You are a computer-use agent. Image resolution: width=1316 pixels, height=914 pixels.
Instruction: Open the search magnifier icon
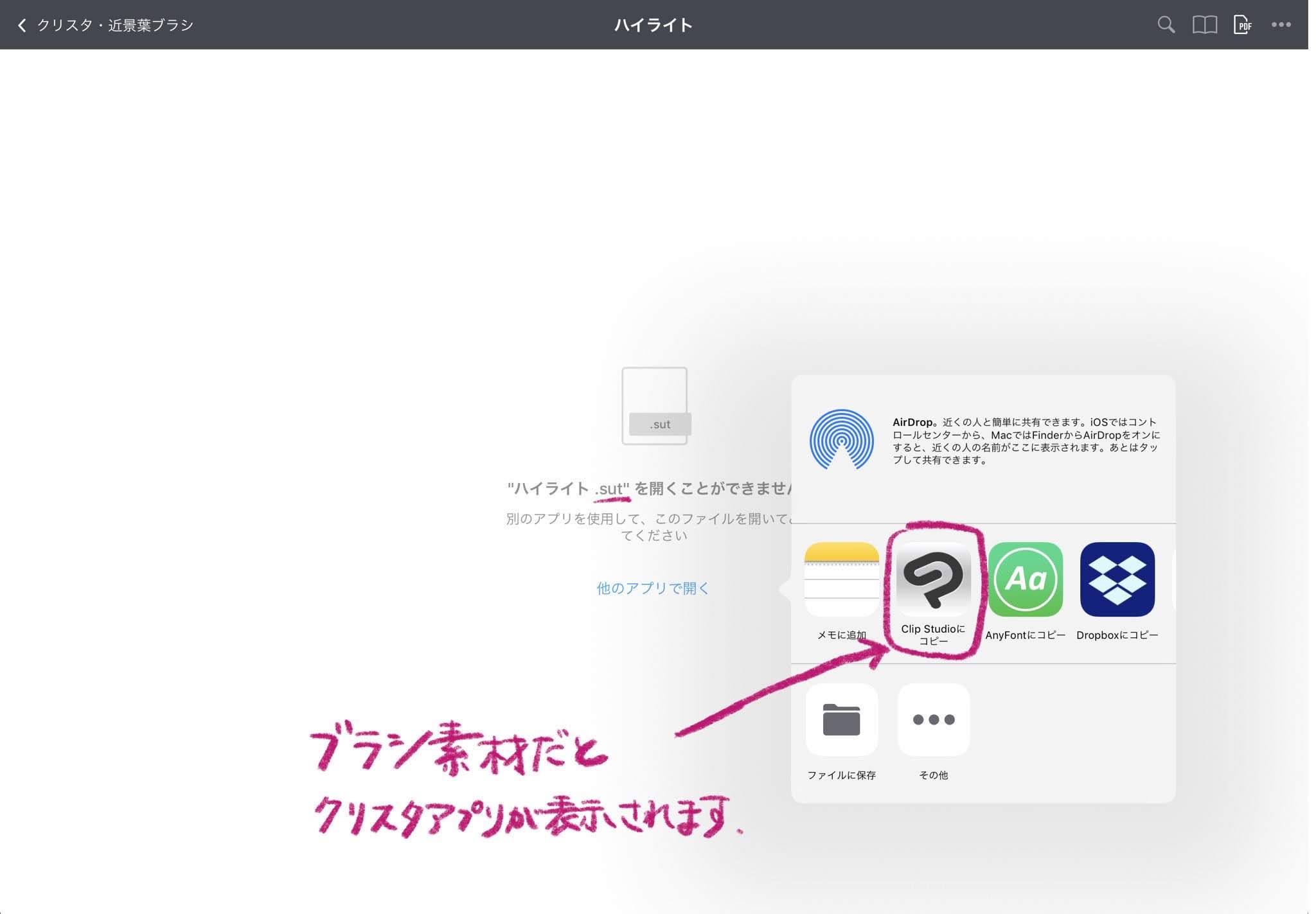tap(1166, 25)
